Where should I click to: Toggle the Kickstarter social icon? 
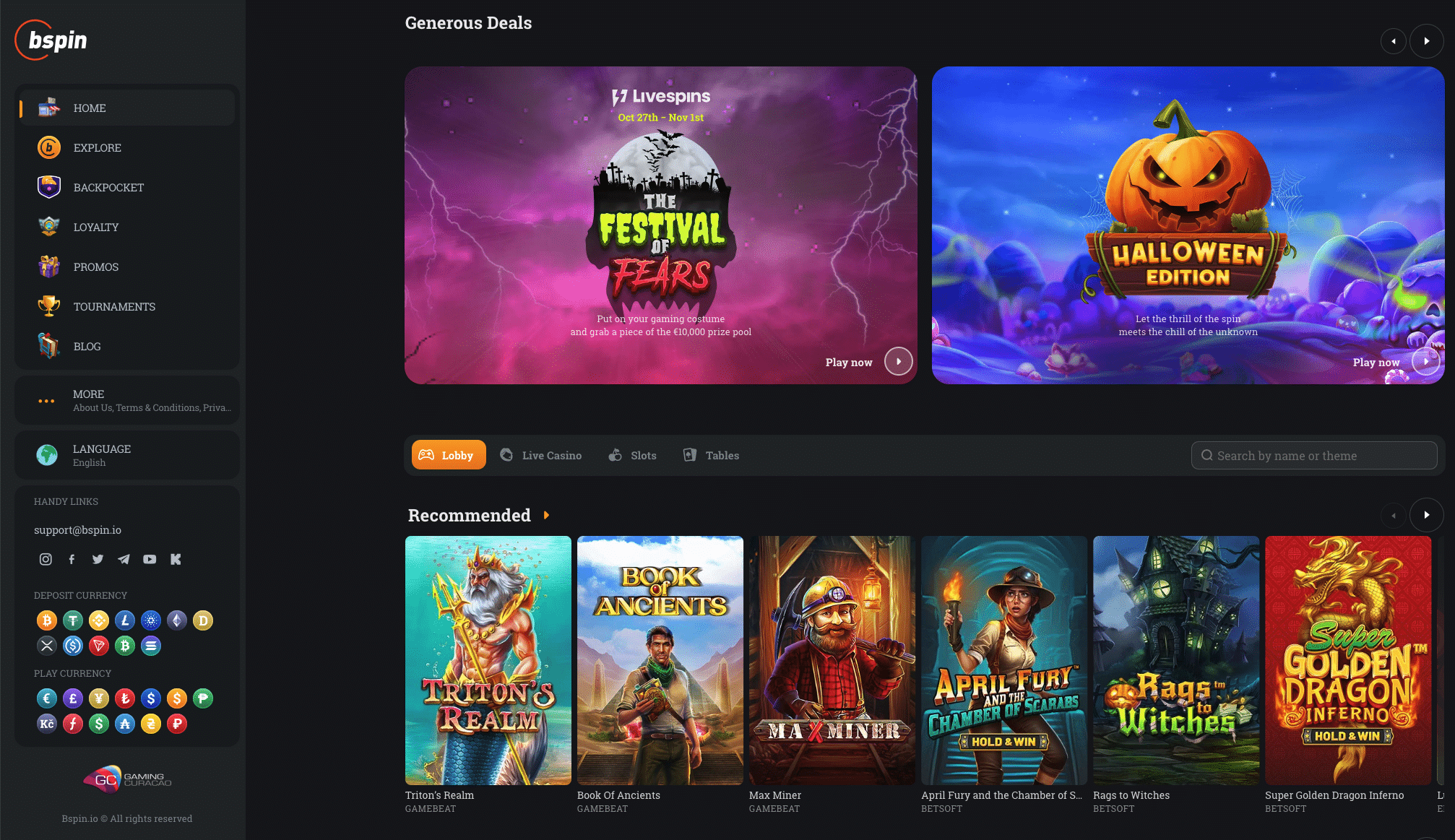[175, 559]
